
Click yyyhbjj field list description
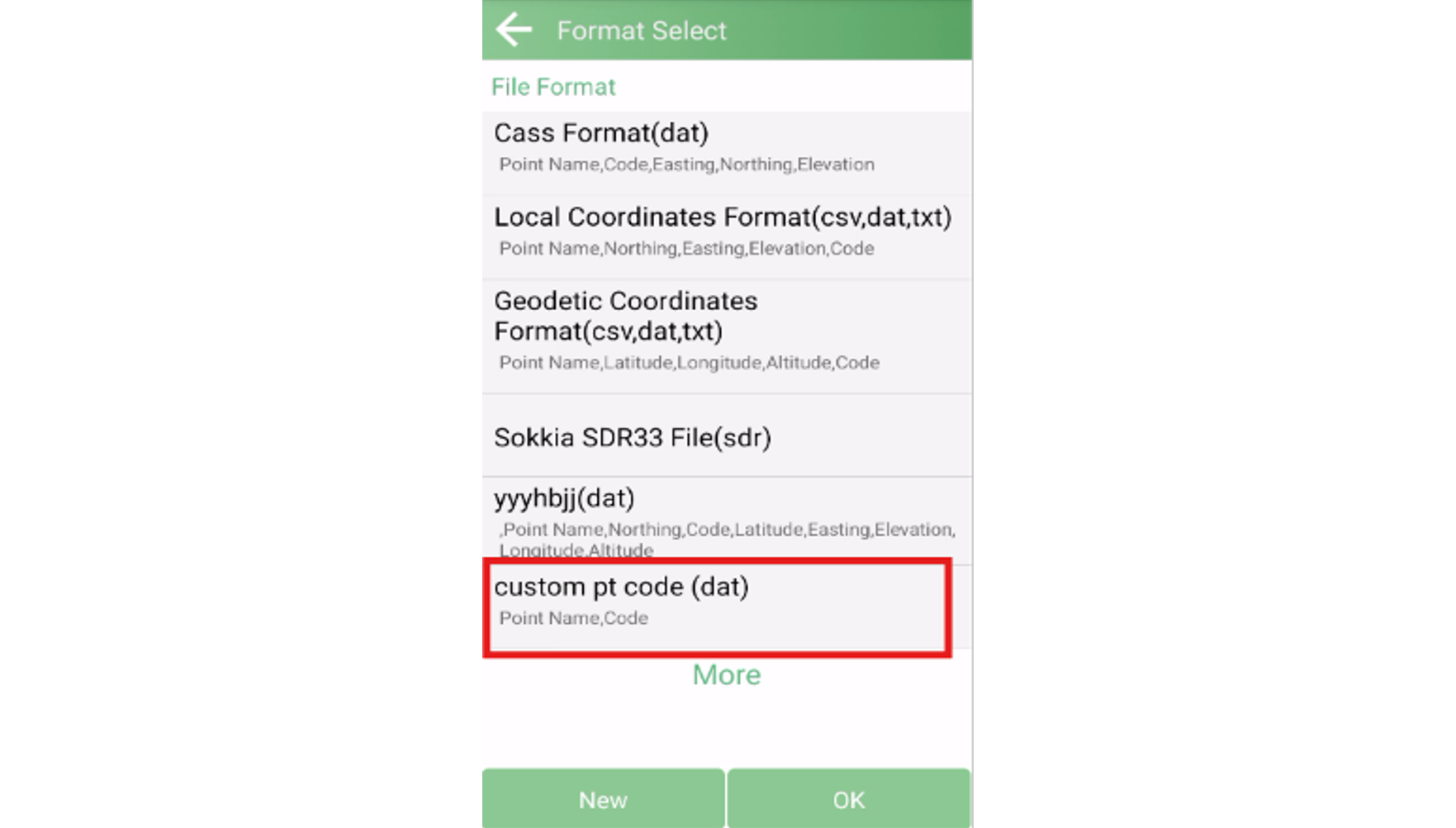tap(727, 539)
